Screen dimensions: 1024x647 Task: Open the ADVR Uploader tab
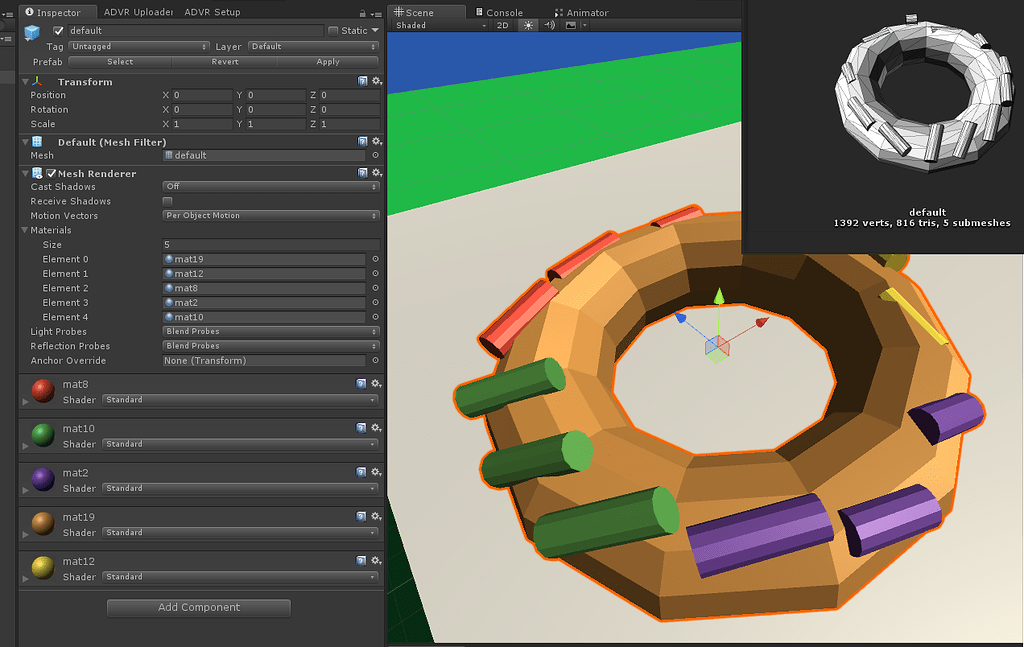[x=139, y=13]
